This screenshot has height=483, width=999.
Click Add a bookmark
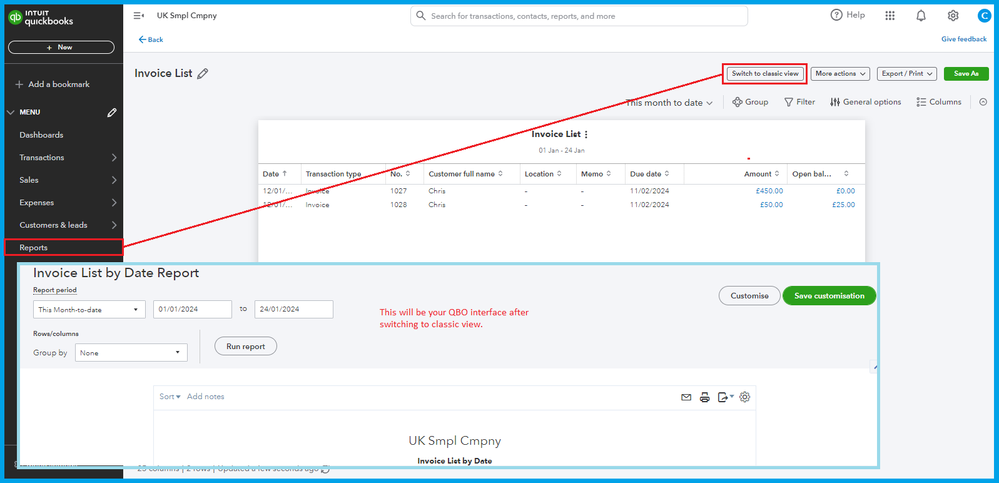(52, 84)
